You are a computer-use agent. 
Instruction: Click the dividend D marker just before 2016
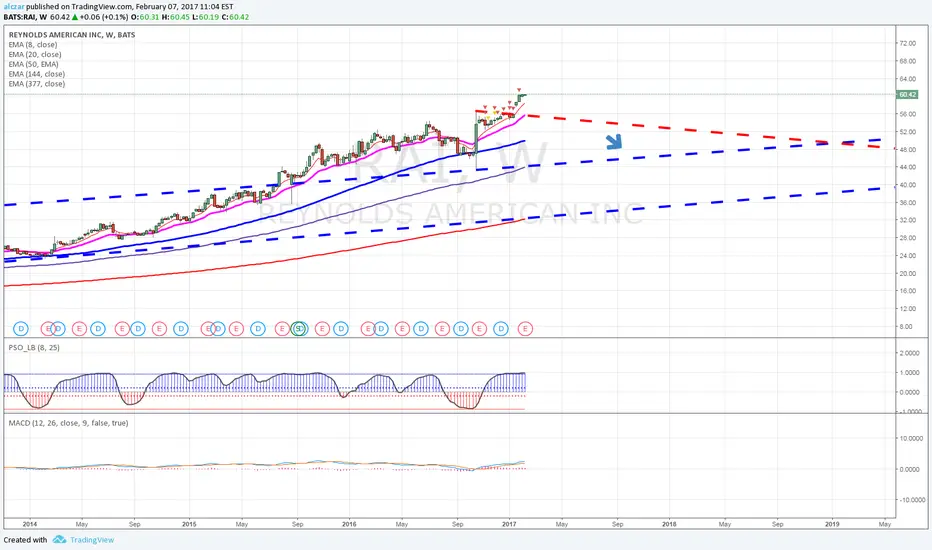coord(341,328)
